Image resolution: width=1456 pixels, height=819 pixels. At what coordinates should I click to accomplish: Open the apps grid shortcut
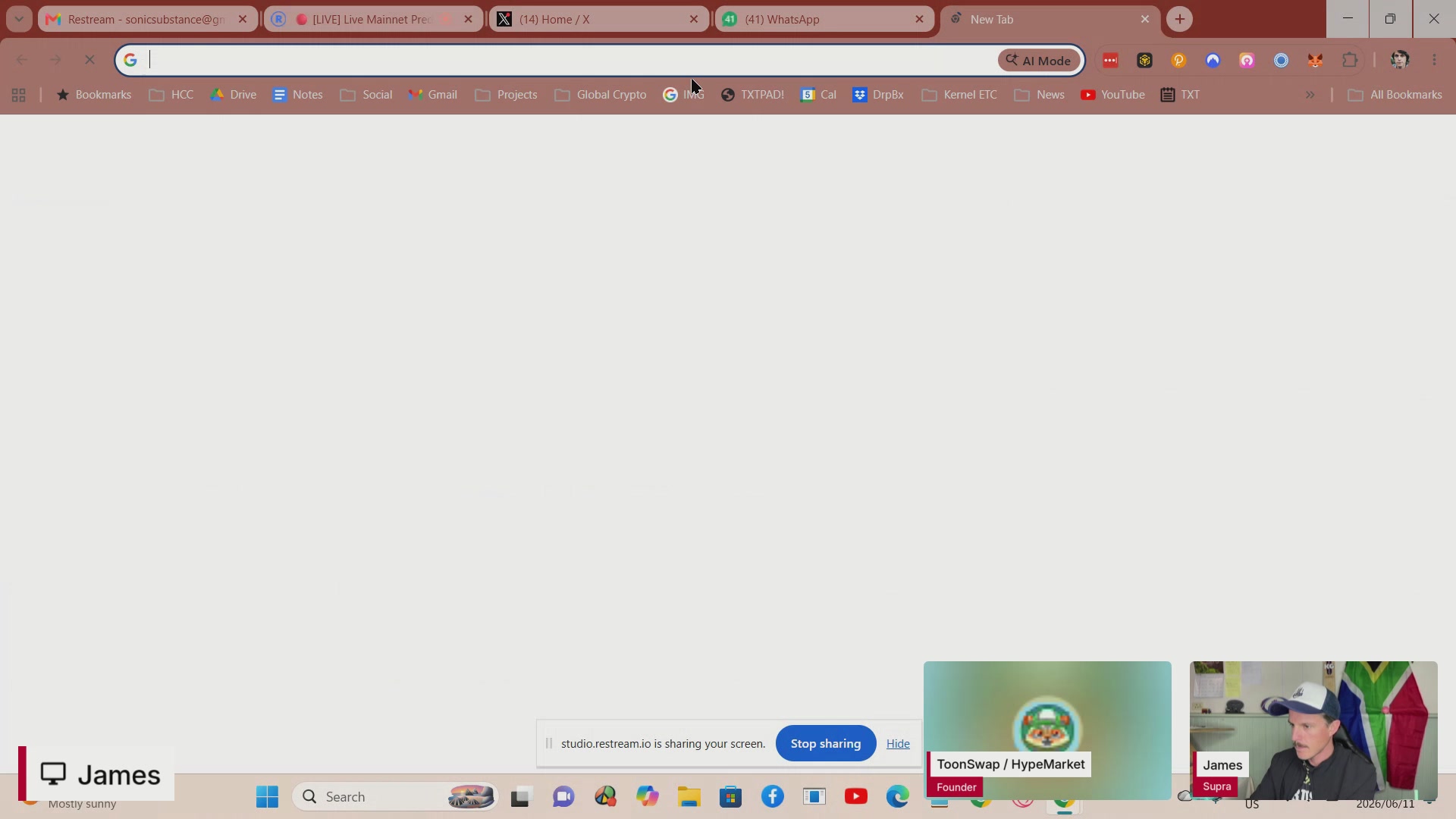coord(19,95)
